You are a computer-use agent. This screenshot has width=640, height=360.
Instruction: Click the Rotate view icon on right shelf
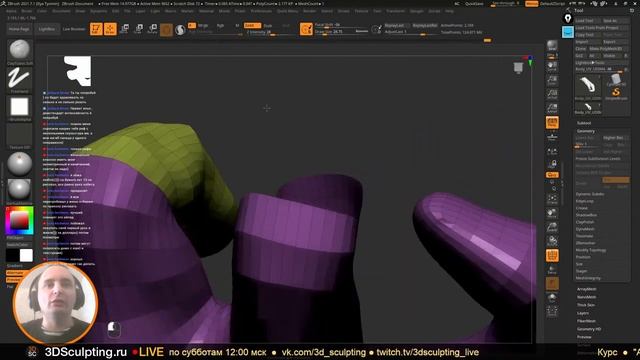point(552,241)
